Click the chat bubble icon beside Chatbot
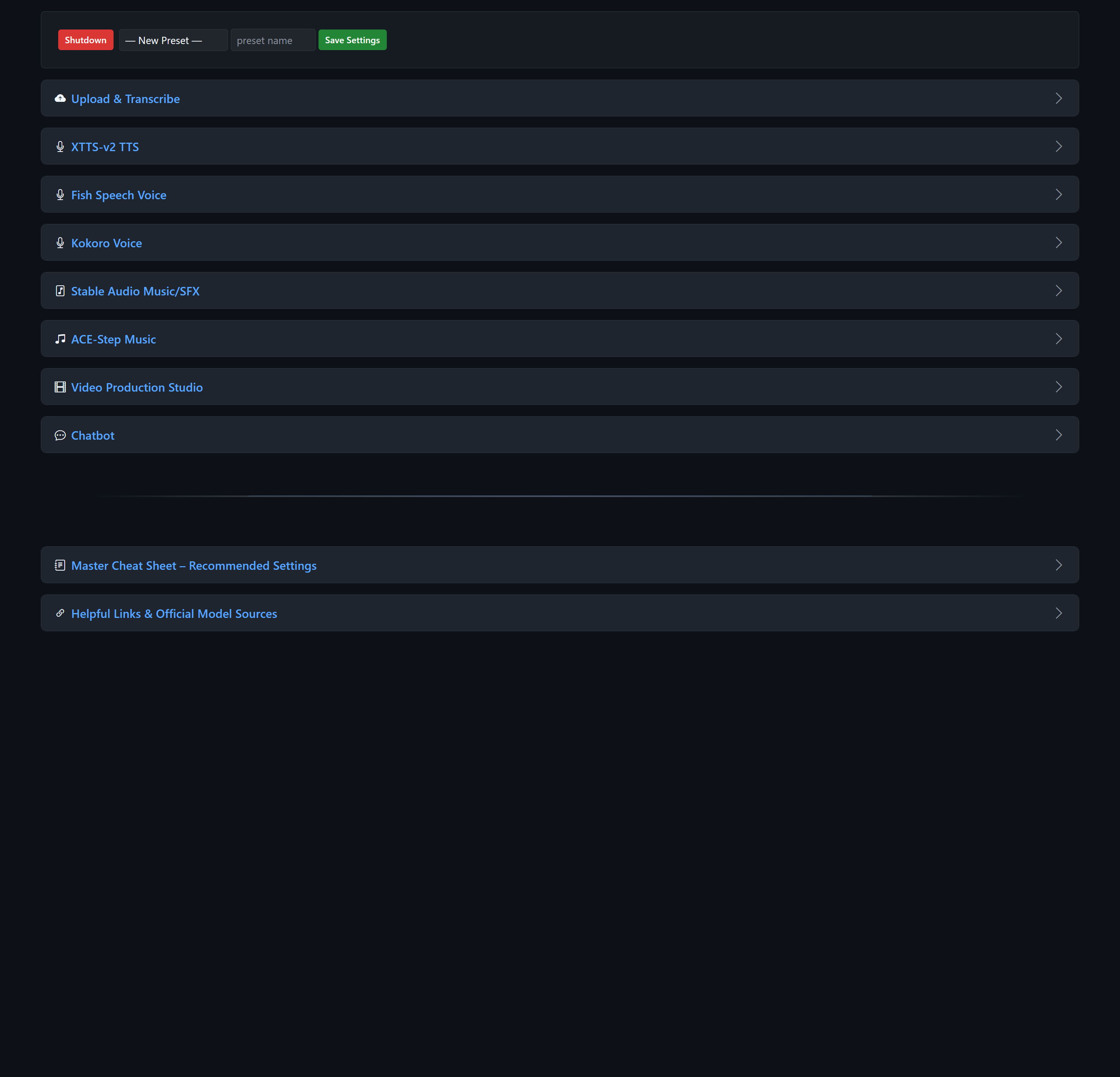The image size is (1120, 1077). coord(60,435)
